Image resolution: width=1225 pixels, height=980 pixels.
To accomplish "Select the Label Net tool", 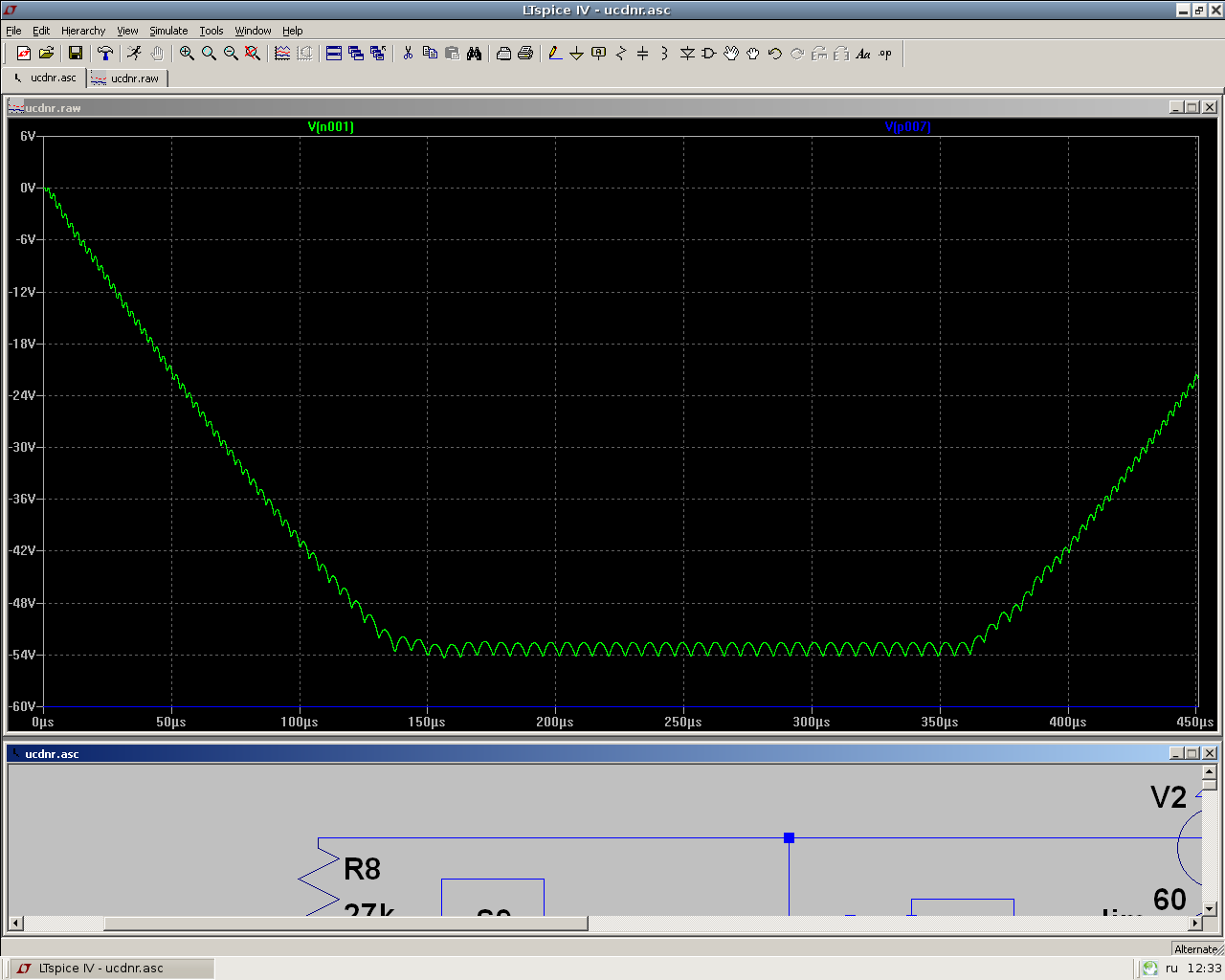I will click(x=599, y=54).
